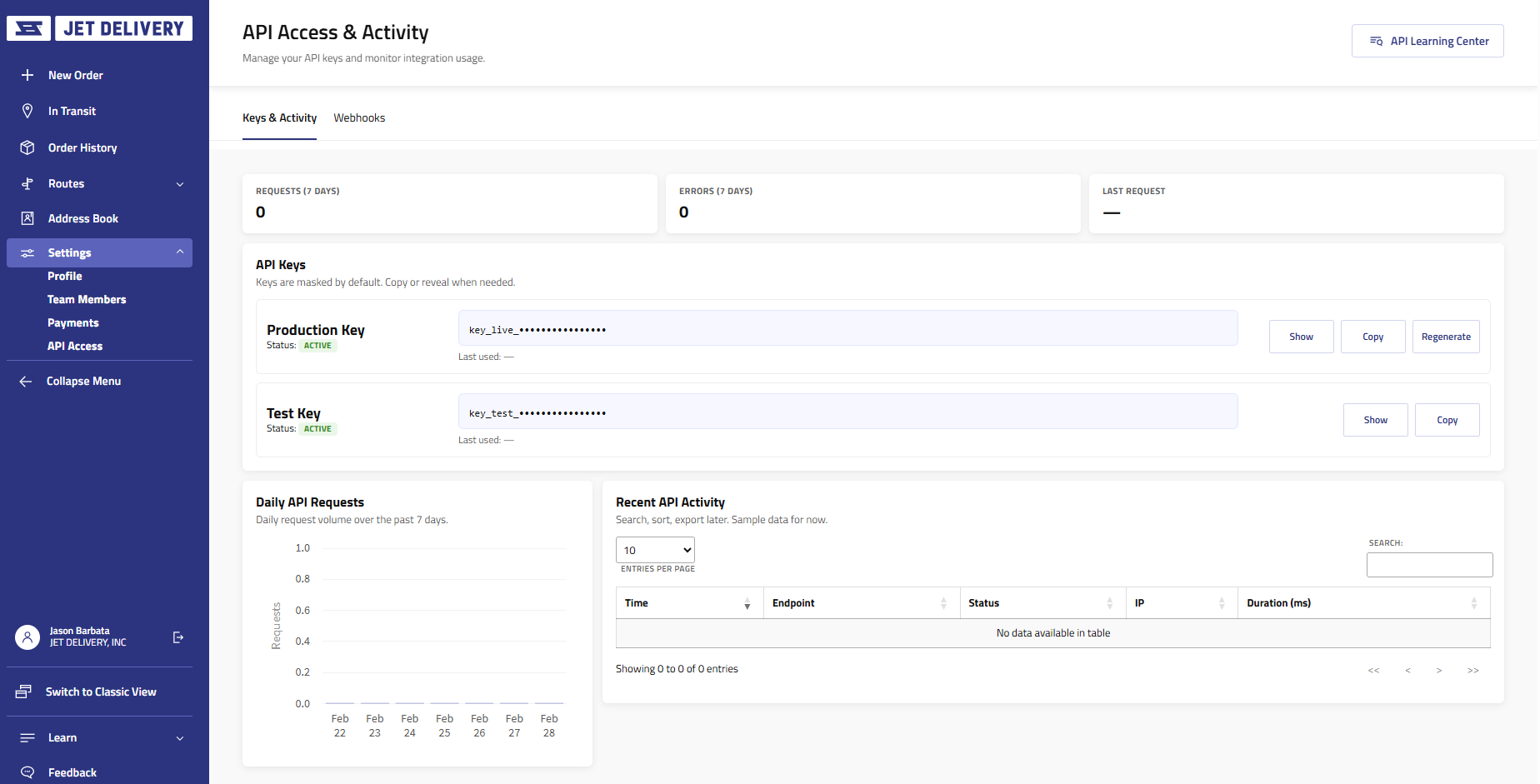Click the logout icon next to Jason Barbata
The width and height of the screenshot is (1540, 784).
pos(178,637)
